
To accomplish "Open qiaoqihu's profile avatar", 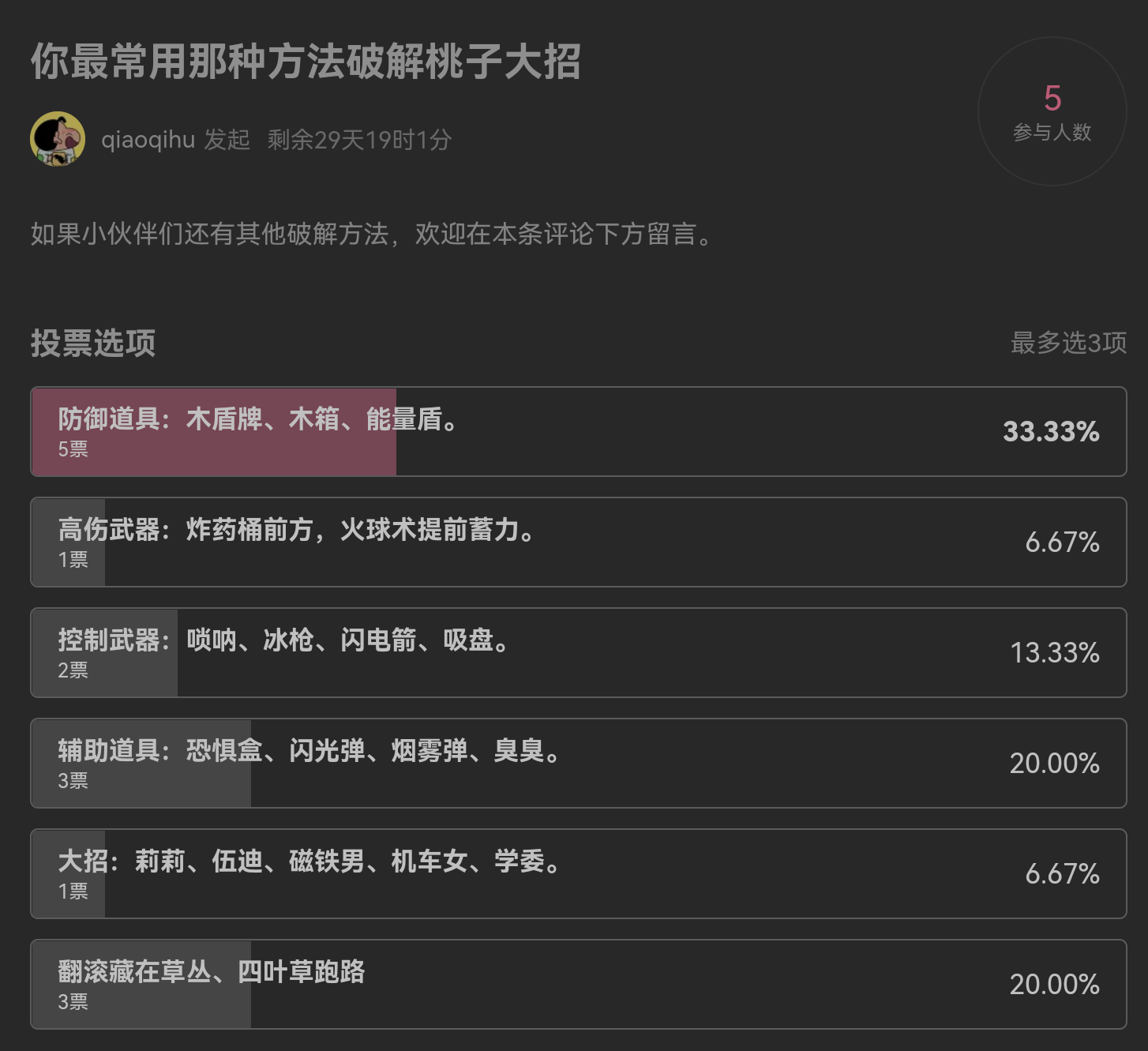I will [x=58, y=139].
